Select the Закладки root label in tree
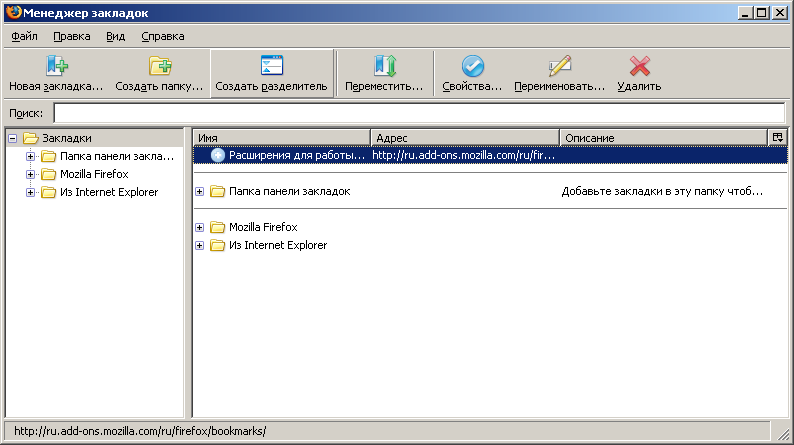Image resolution: width=794 pixels, height=445 pixels. tap(67, 138)
